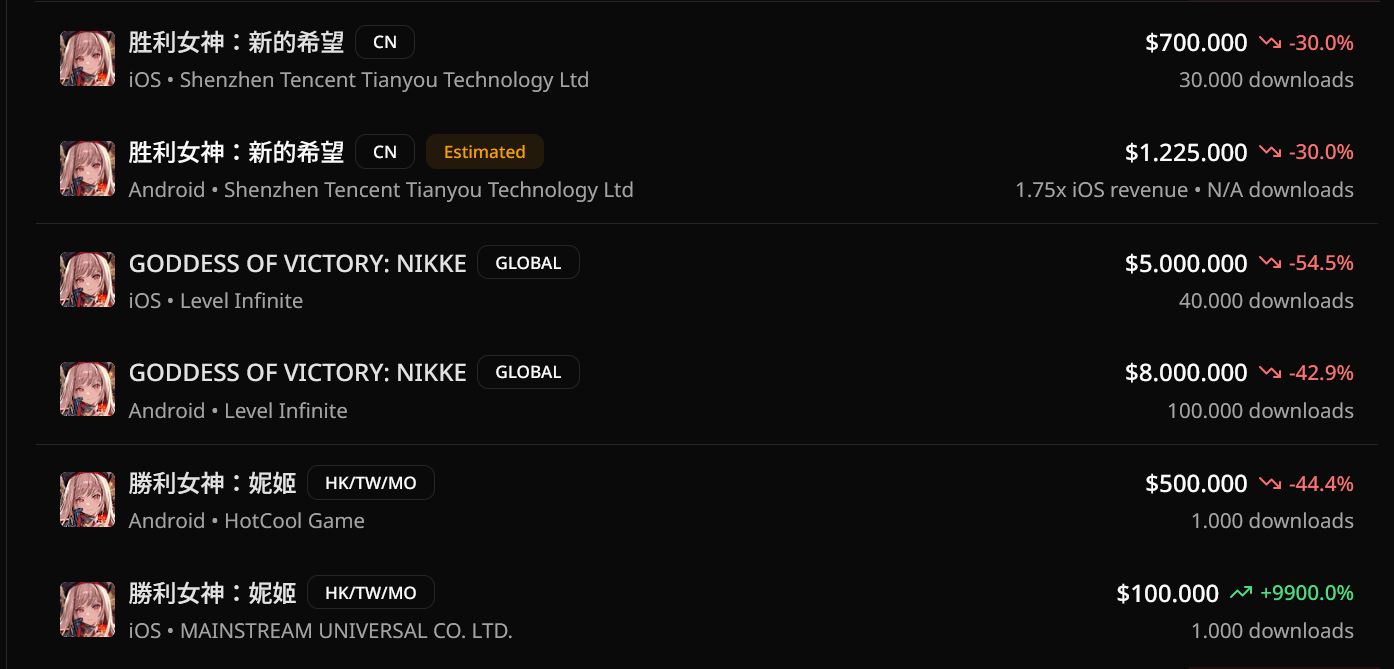This screenshot has width=1394, height=669.
Task: Click the down-trend arrow beside $5.000.000
Action: click(1270, 263)
